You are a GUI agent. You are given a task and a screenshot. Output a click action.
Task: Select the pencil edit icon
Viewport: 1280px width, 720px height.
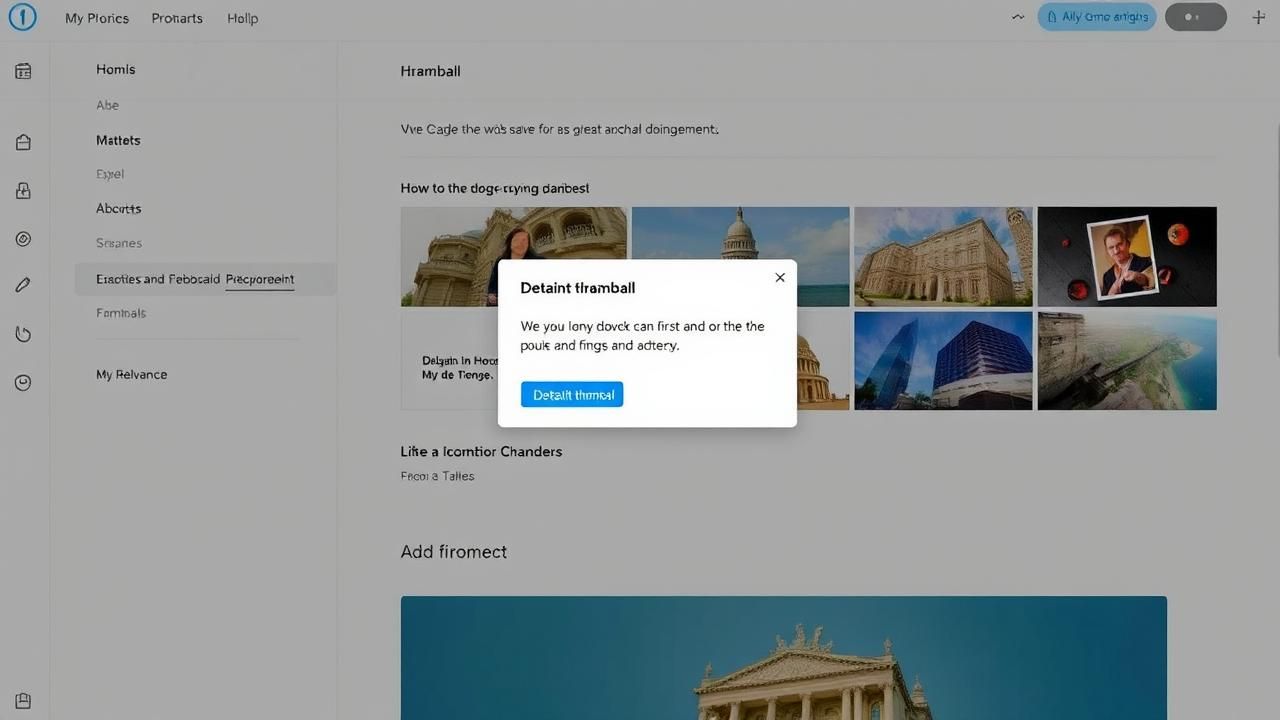pyautogui.click(x=23, y=285)
